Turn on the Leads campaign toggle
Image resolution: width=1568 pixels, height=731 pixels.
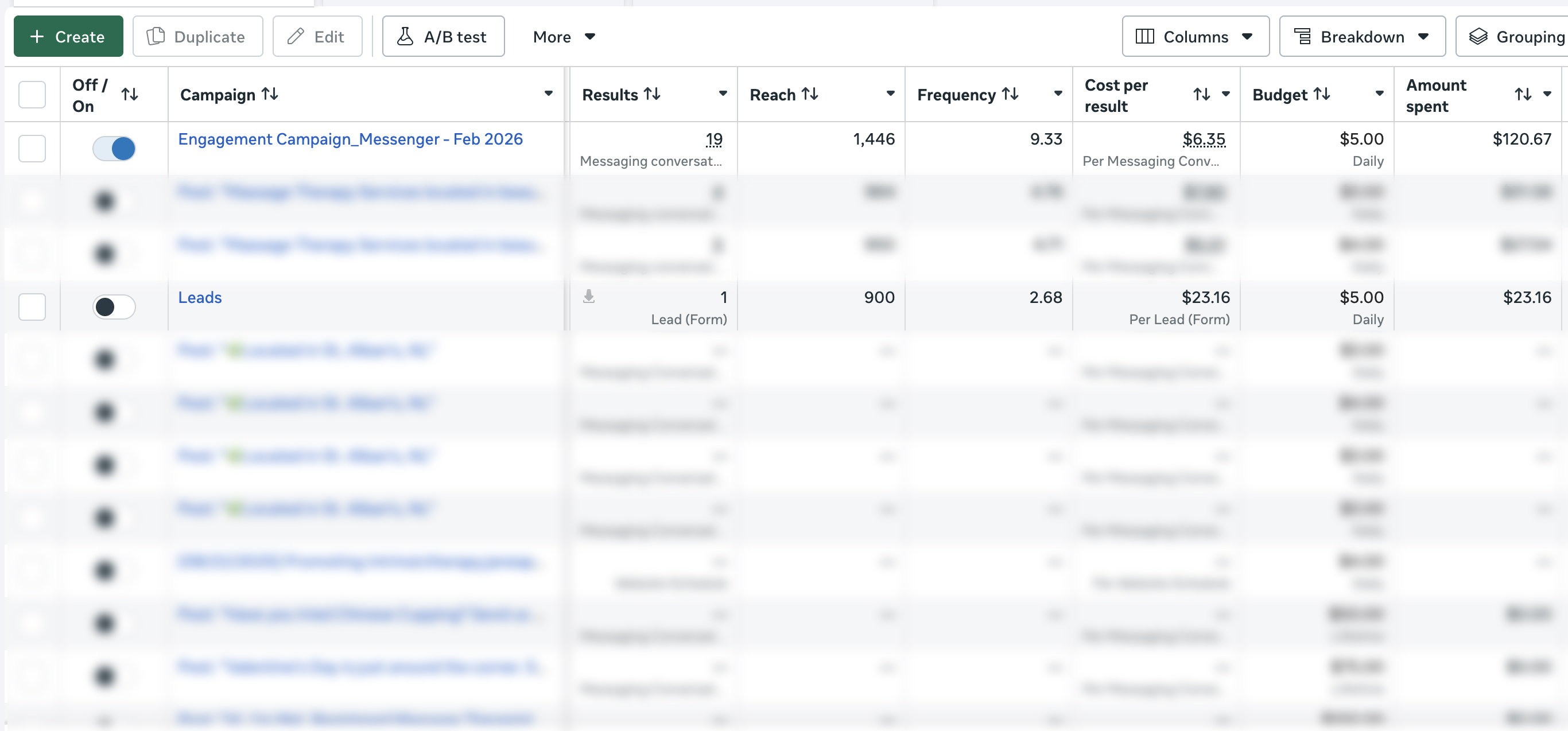click(x=114, y=306)
